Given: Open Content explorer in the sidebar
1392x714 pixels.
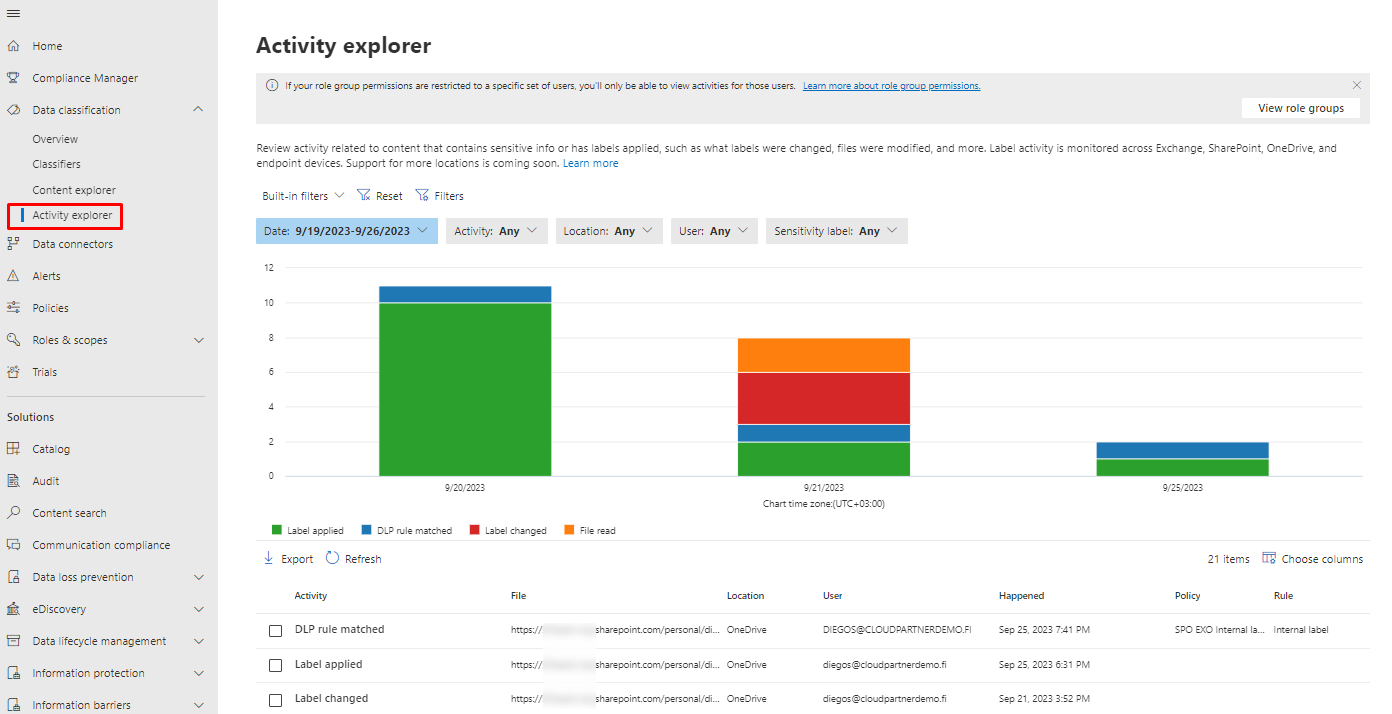Looking at the screenshot, I should pyautogui.click(x=74, y=190).
